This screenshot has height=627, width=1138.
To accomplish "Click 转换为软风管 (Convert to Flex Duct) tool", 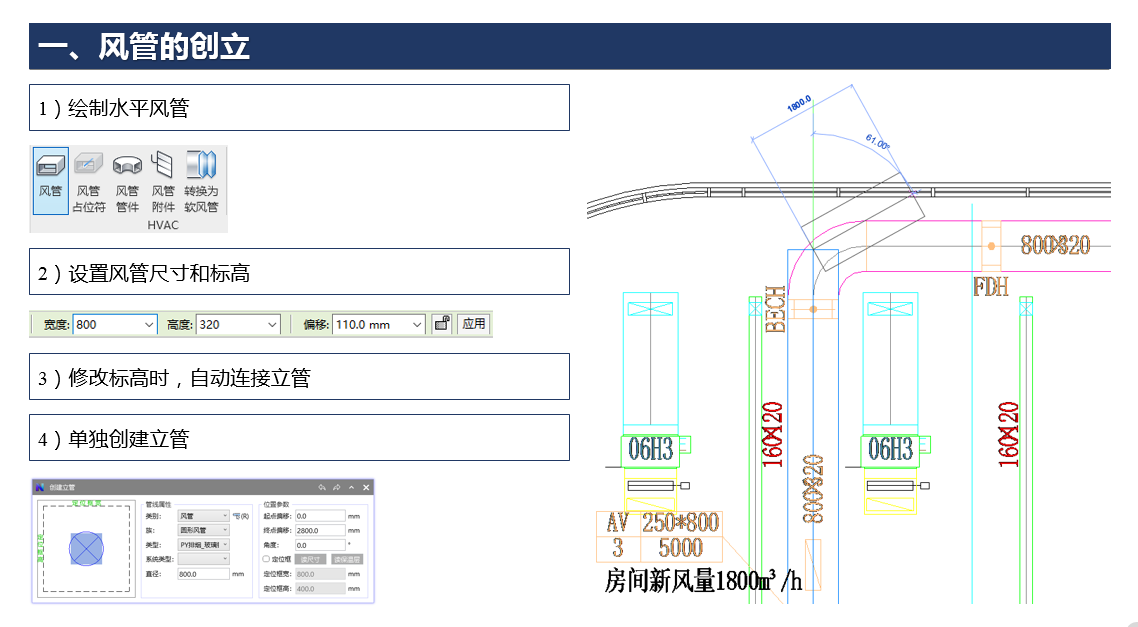I will [x=201, y=181].
